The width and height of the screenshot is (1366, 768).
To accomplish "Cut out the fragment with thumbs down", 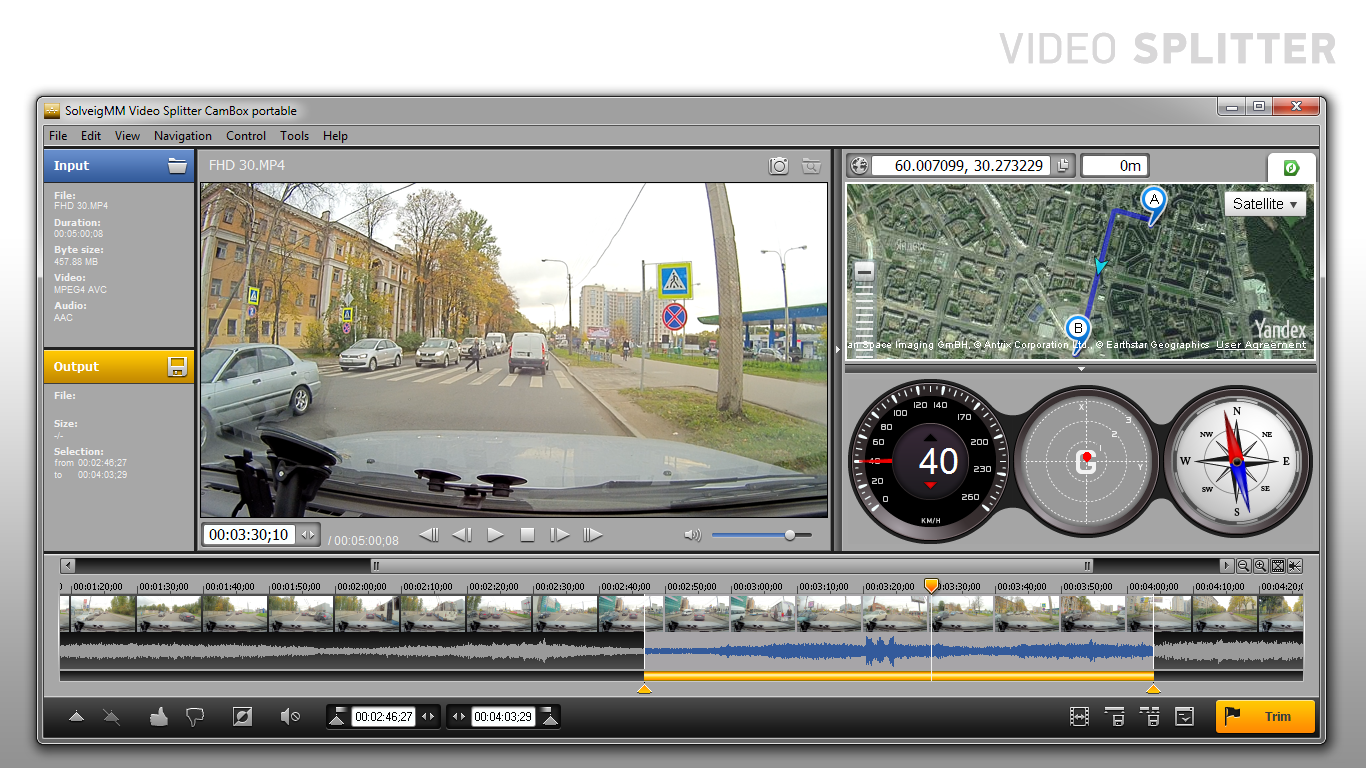I will click(195, 716).
